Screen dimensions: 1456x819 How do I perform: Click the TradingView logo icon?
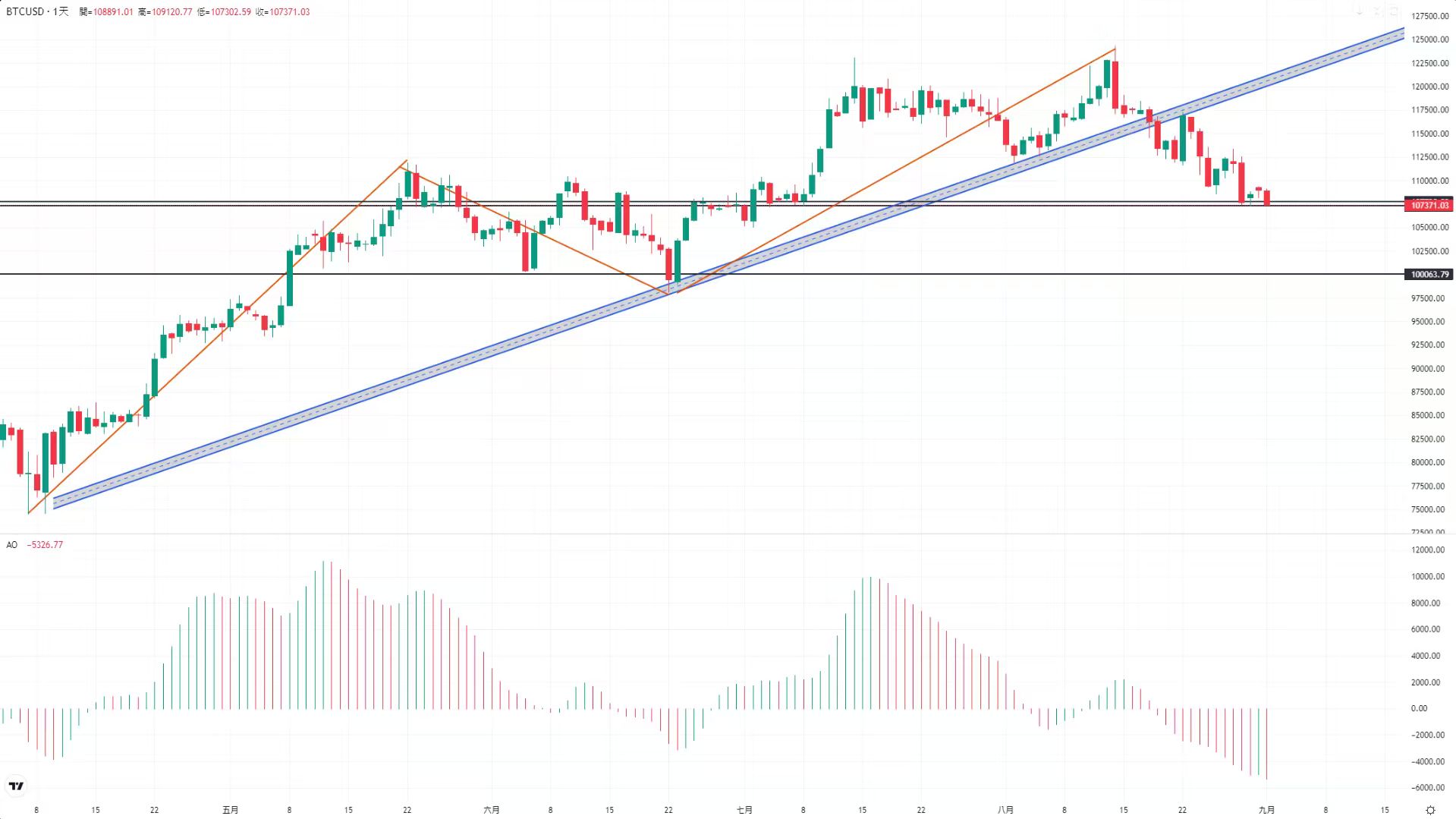pyautogui.click(x=15, y=786)
